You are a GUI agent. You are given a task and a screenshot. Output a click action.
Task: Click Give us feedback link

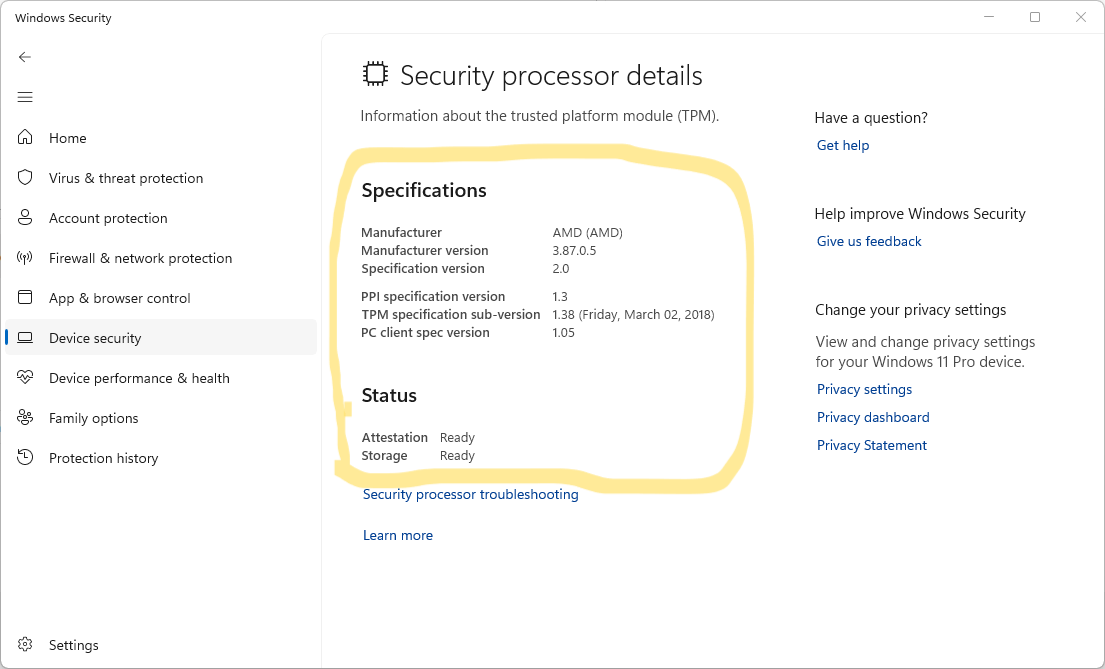869,241
